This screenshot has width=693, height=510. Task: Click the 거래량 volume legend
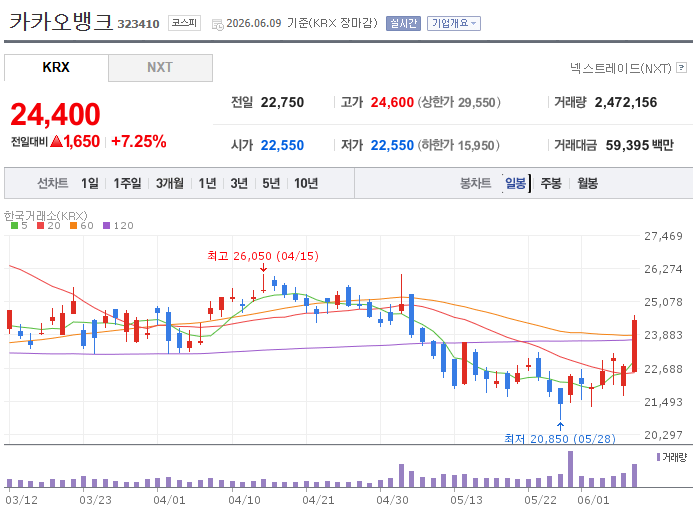[672, 457]
